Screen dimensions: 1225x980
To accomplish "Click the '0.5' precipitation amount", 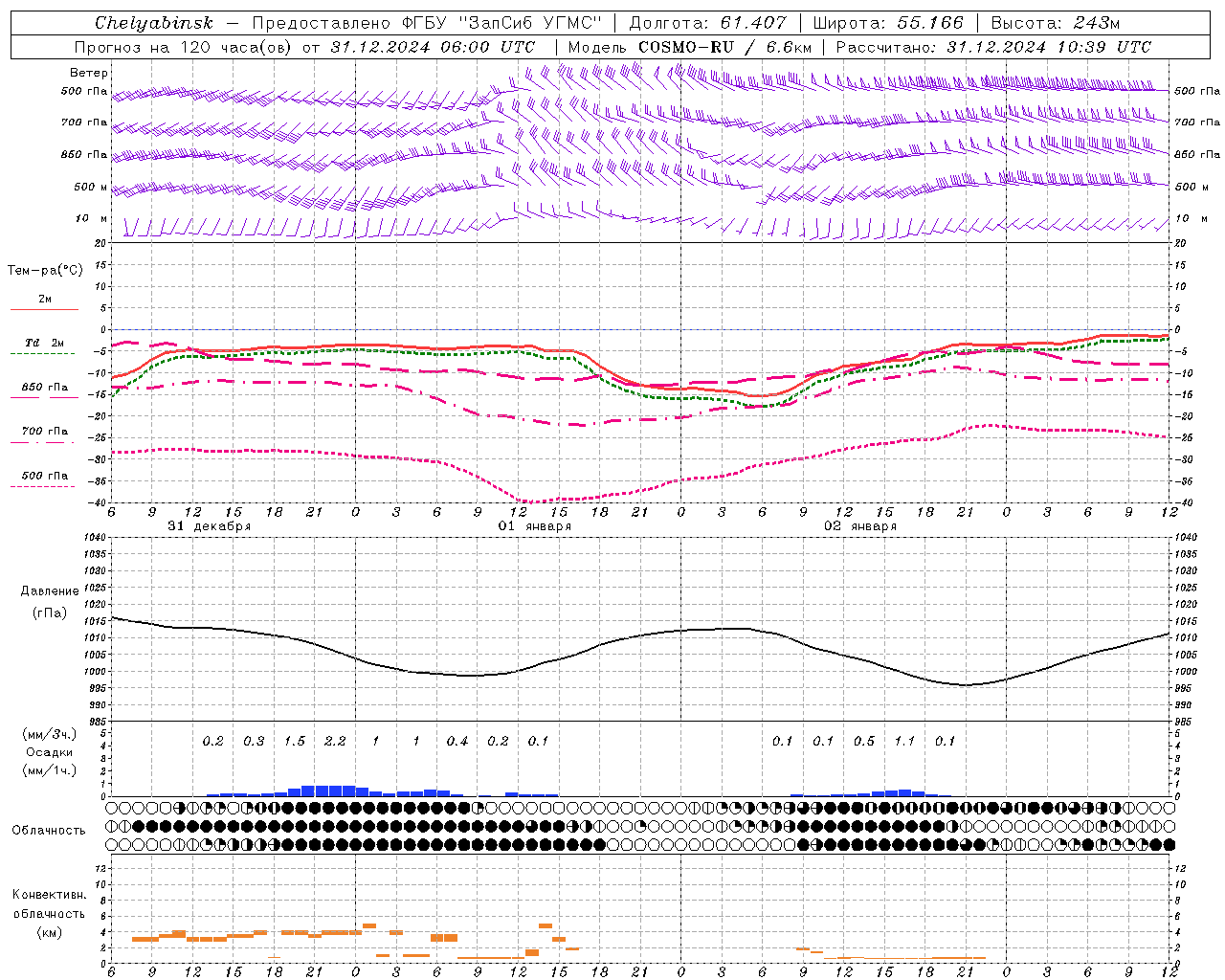I will point(864,742).
